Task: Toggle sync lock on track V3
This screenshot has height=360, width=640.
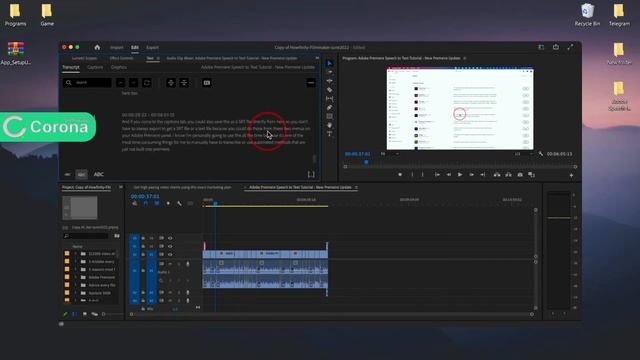Action: tap(162, 238)
